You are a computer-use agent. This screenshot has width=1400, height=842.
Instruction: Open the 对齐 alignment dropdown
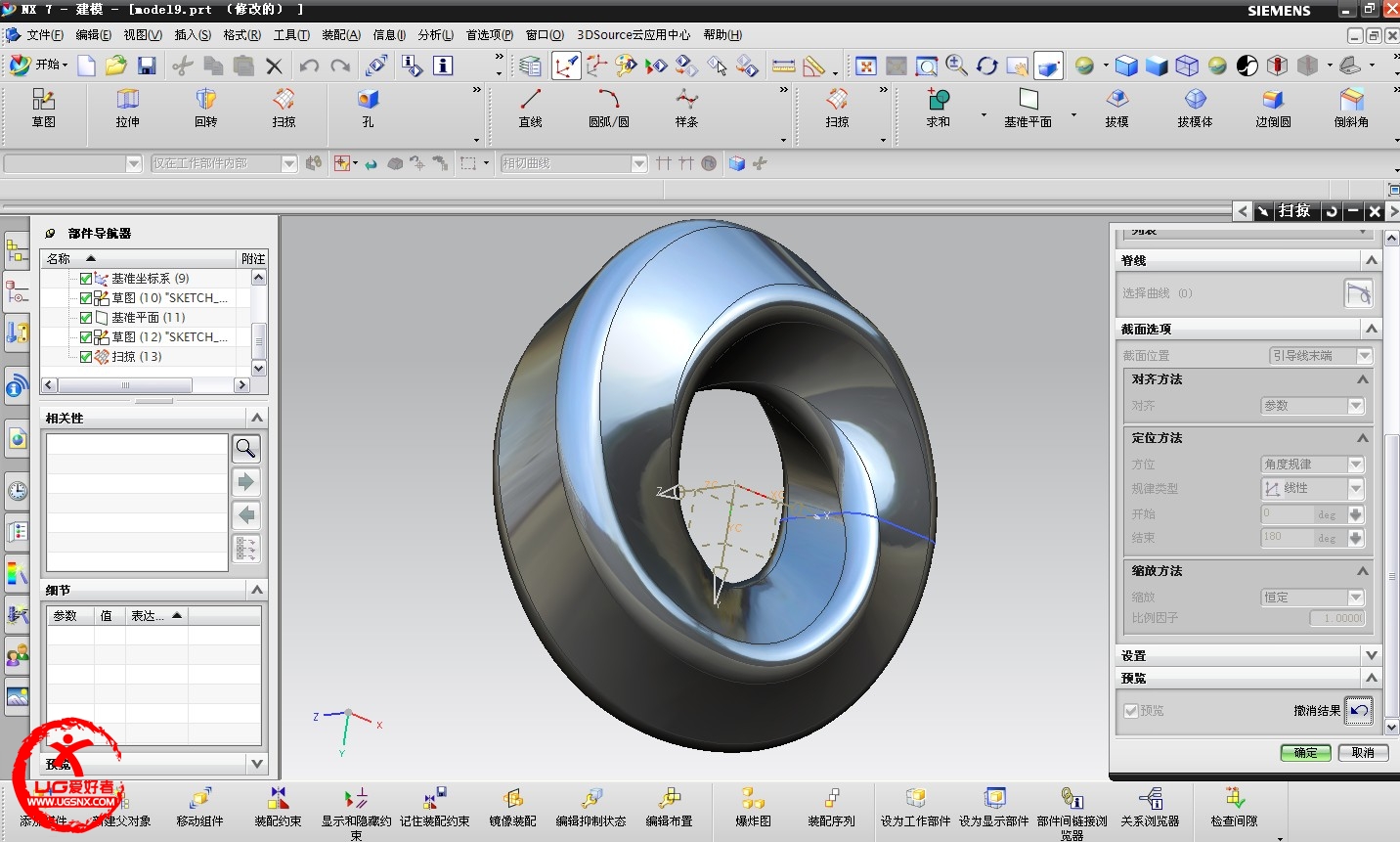[1312, 406]
